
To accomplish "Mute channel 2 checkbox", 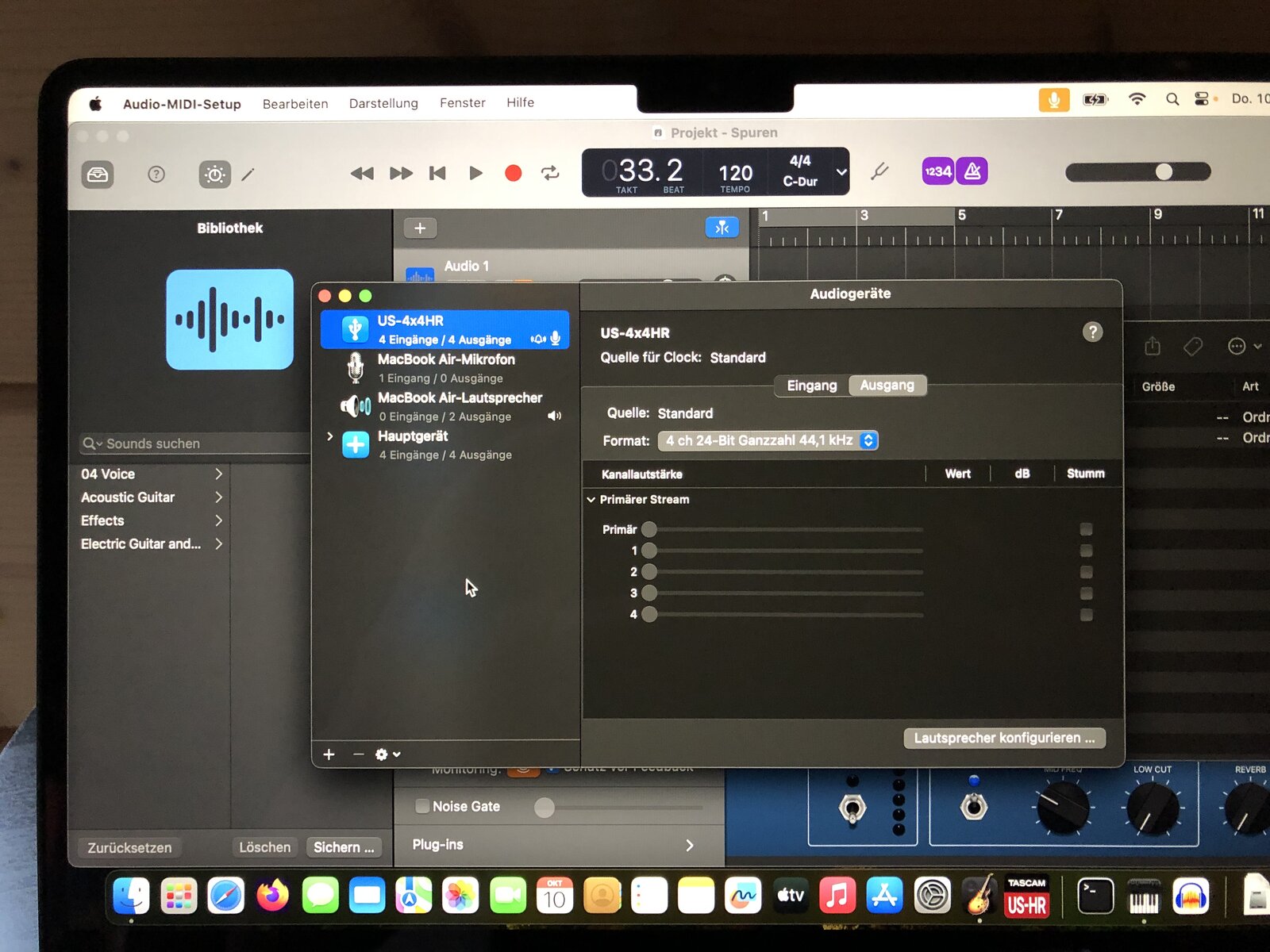I will 1086,572.
